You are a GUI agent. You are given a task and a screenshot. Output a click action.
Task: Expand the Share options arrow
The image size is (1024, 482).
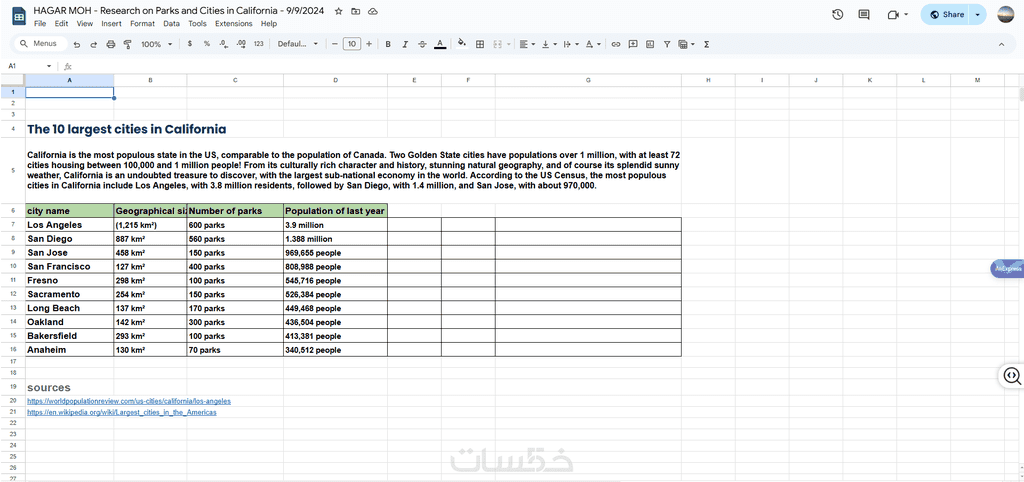click(x=978, y=14)
